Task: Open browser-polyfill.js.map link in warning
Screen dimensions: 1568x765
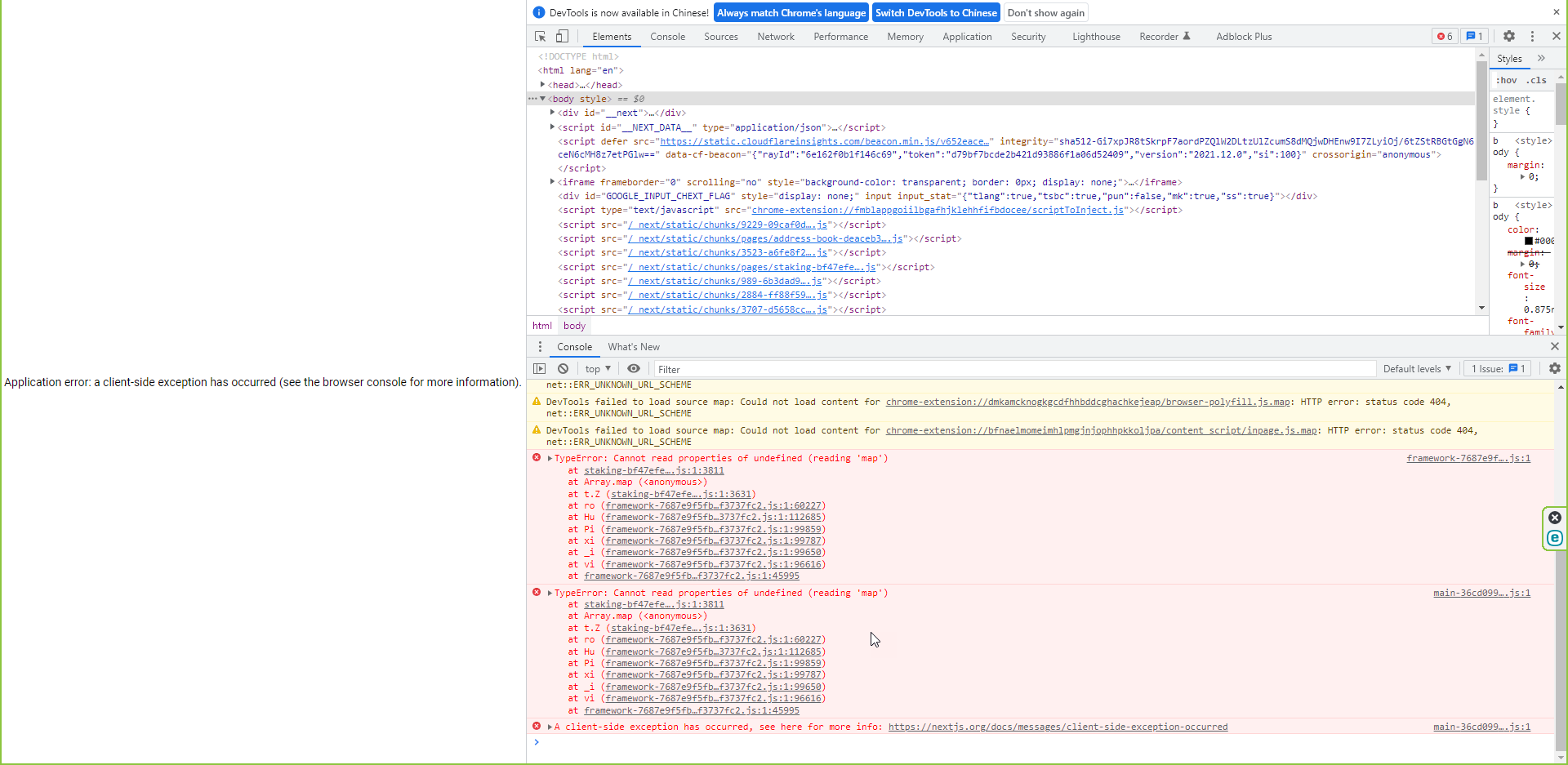Action: (x=1089, y=402)
